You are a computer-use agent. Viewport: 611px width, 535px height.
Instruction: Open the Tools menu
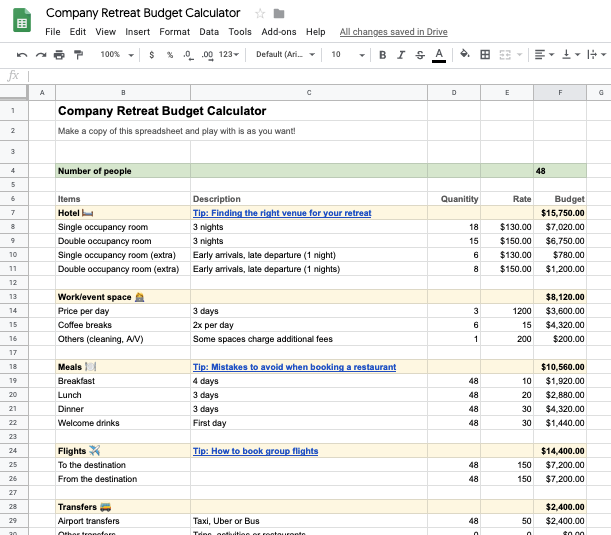click(240, 32)
